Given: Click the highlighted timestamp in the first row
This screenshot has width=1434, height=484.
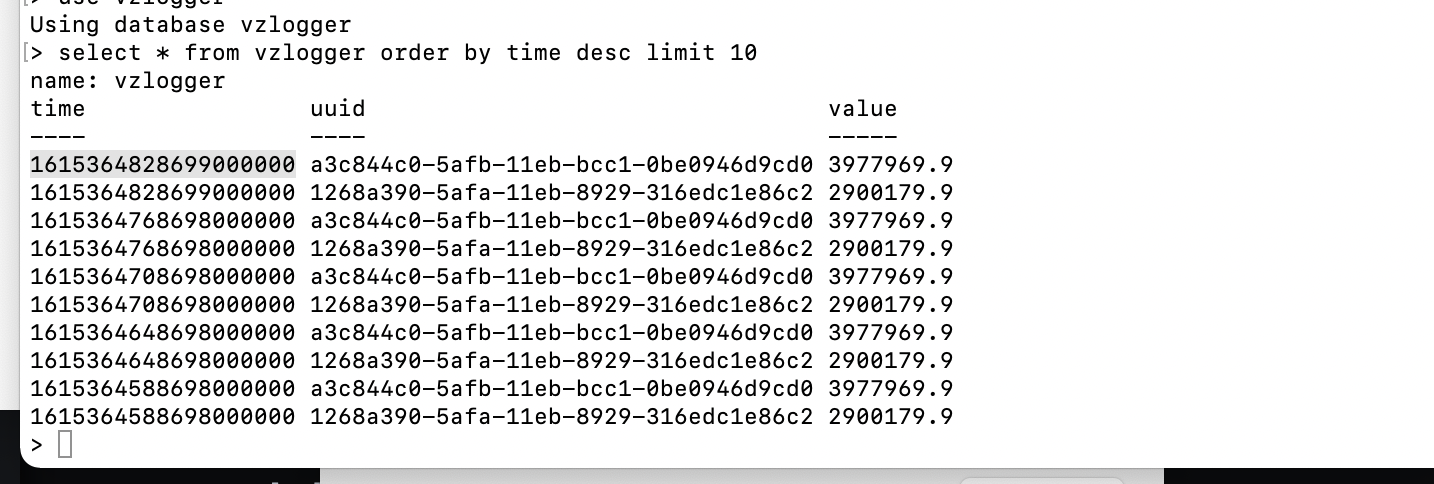Looking at the screenshot, I should (x=163, y=164).
